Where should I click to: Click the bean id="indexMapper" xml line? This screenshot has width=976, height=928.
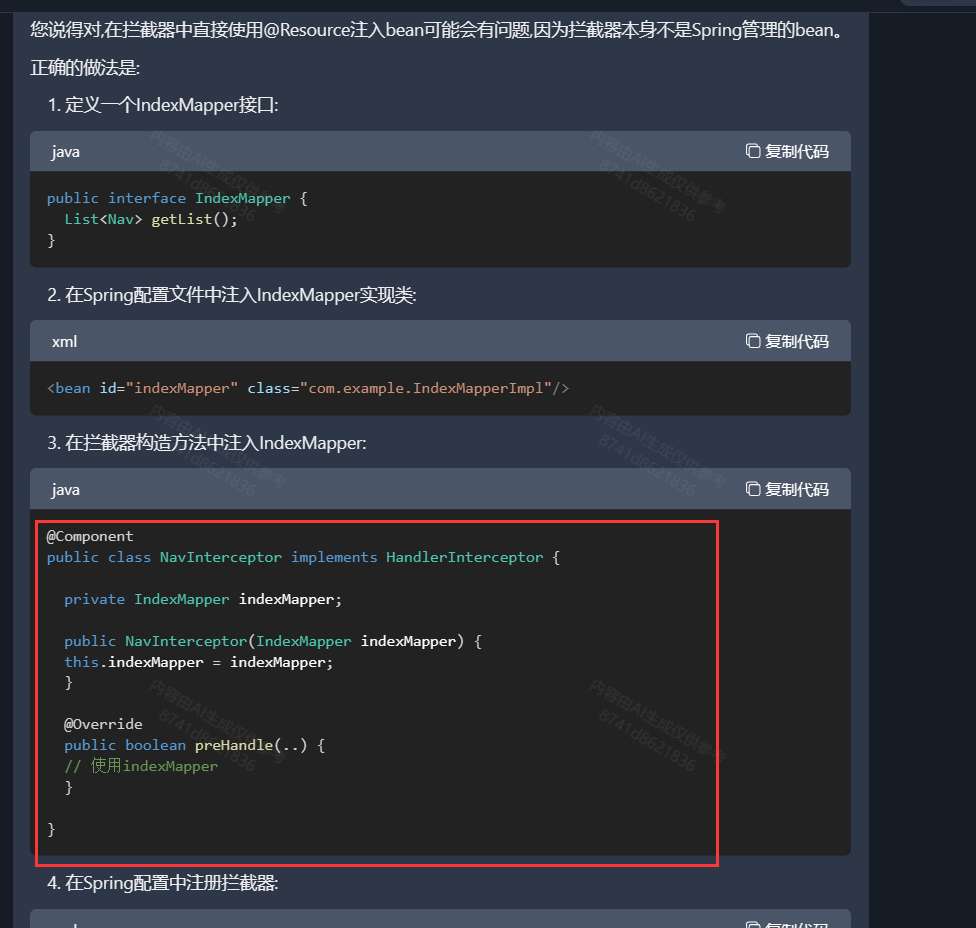pyautogui.click(x=308, y=388)
